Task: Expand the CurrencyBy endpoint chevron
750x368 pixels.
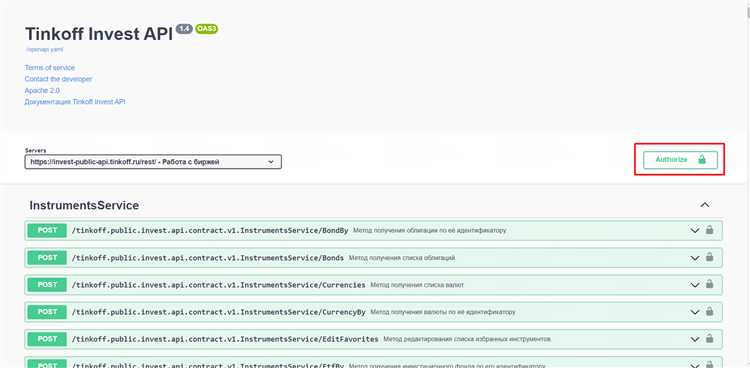Action: (695, 312)
